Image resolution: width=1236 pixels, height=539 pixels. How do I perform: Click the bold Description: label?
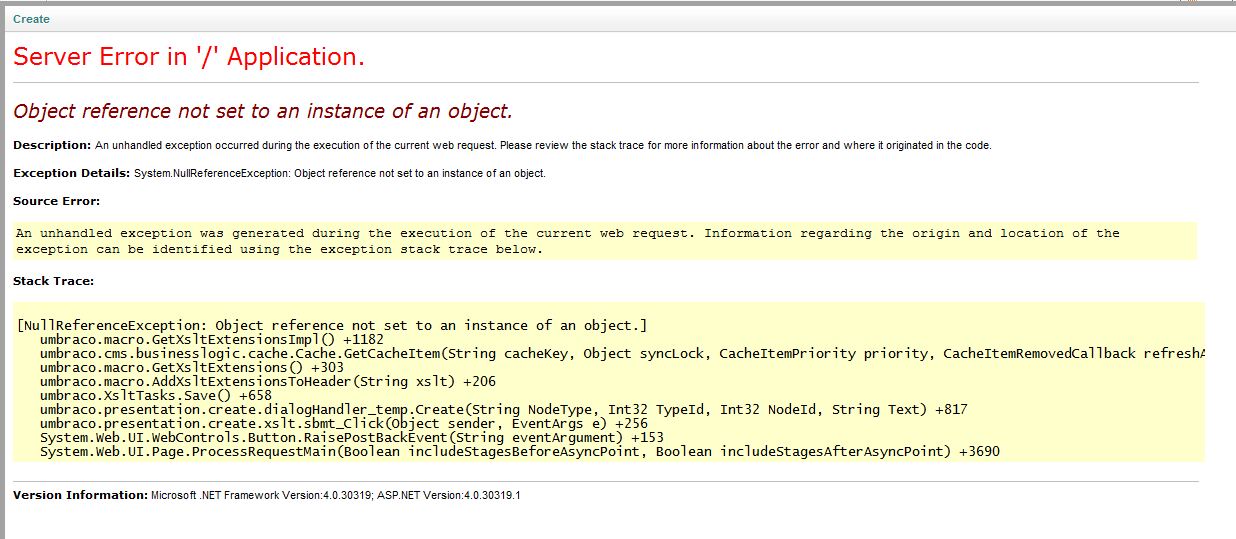coord(52,145)
